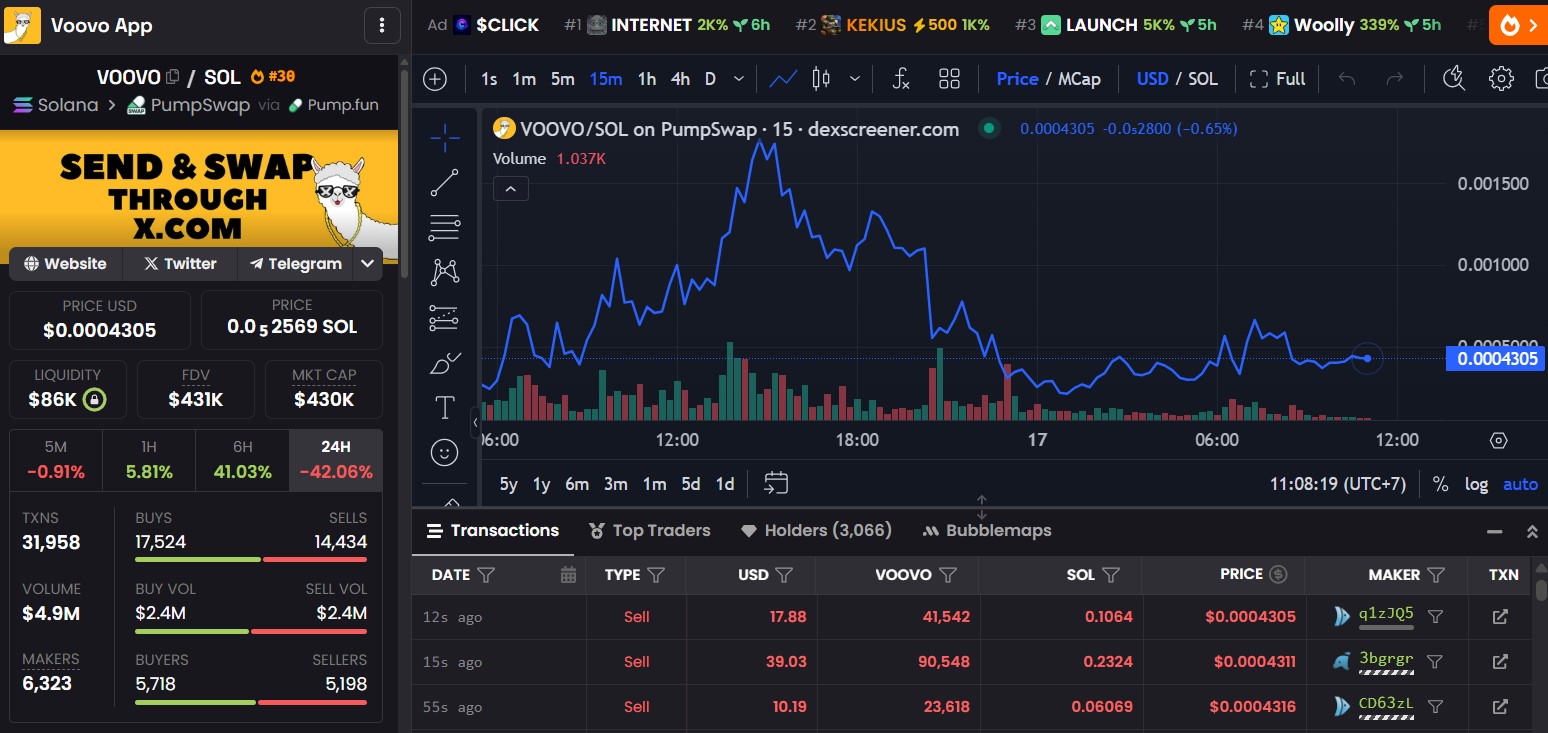Open the Bubblemaps tab
The height and width of the screenshot is (733, 1548).
(x=986, y=530)
